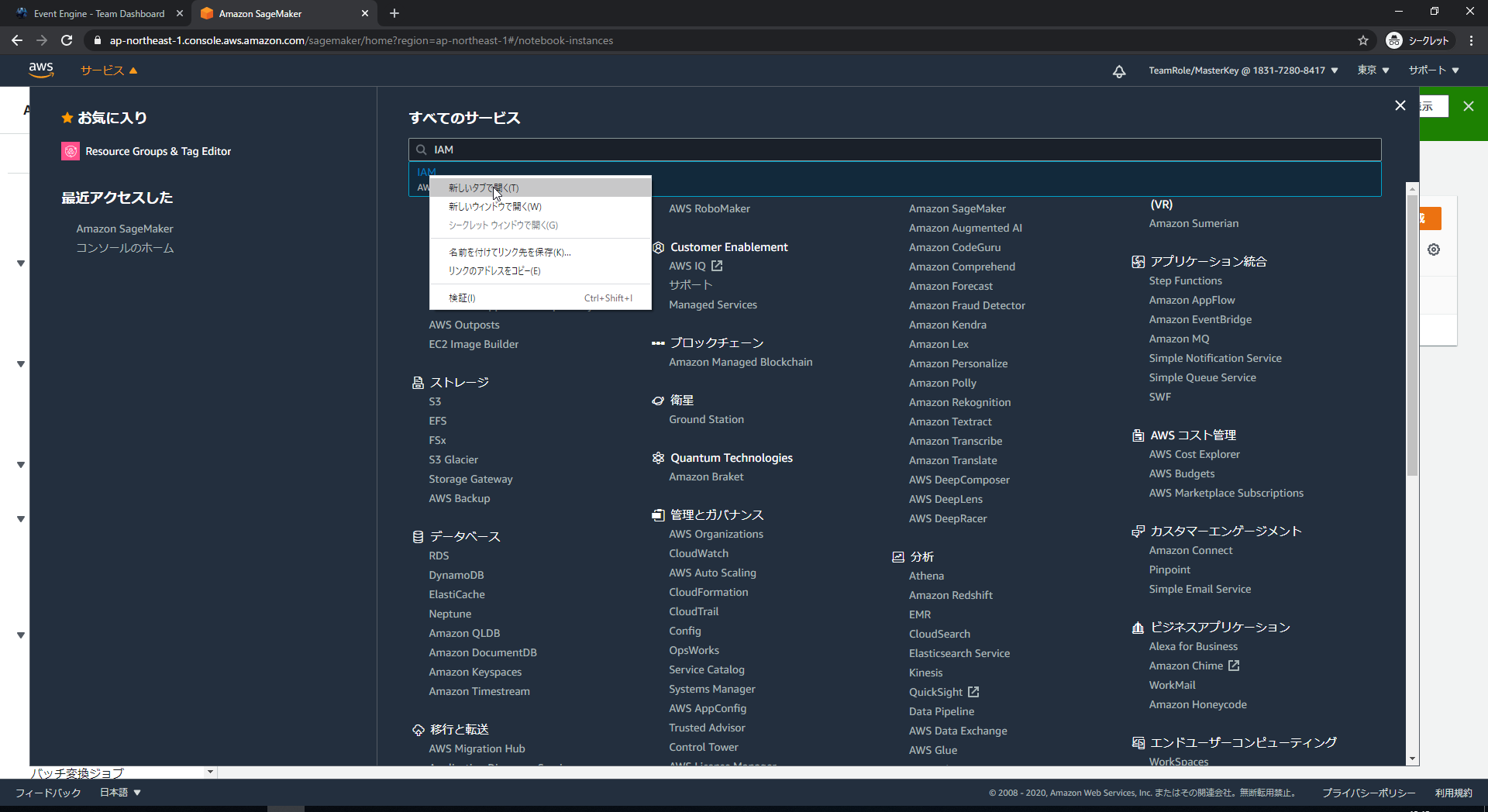Image resolution: width=1488 pixels, height=812 pixels.
Task: Click the storage category icon
Action: 418,382
